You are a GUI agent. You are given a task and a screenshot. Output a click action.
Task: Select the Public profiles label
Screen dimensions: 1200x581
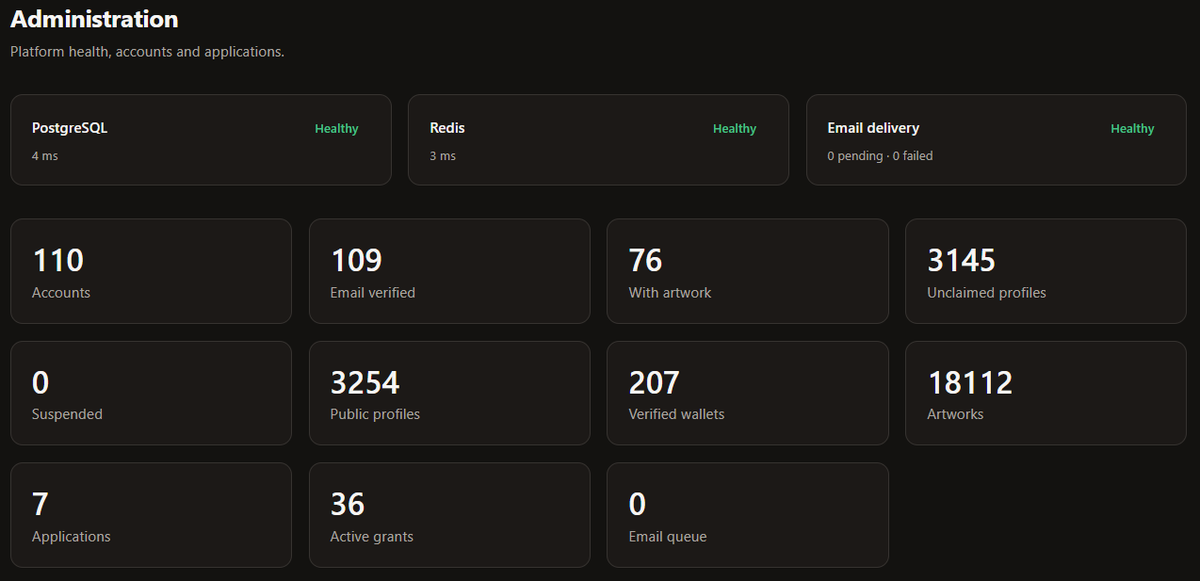[375, 414]
